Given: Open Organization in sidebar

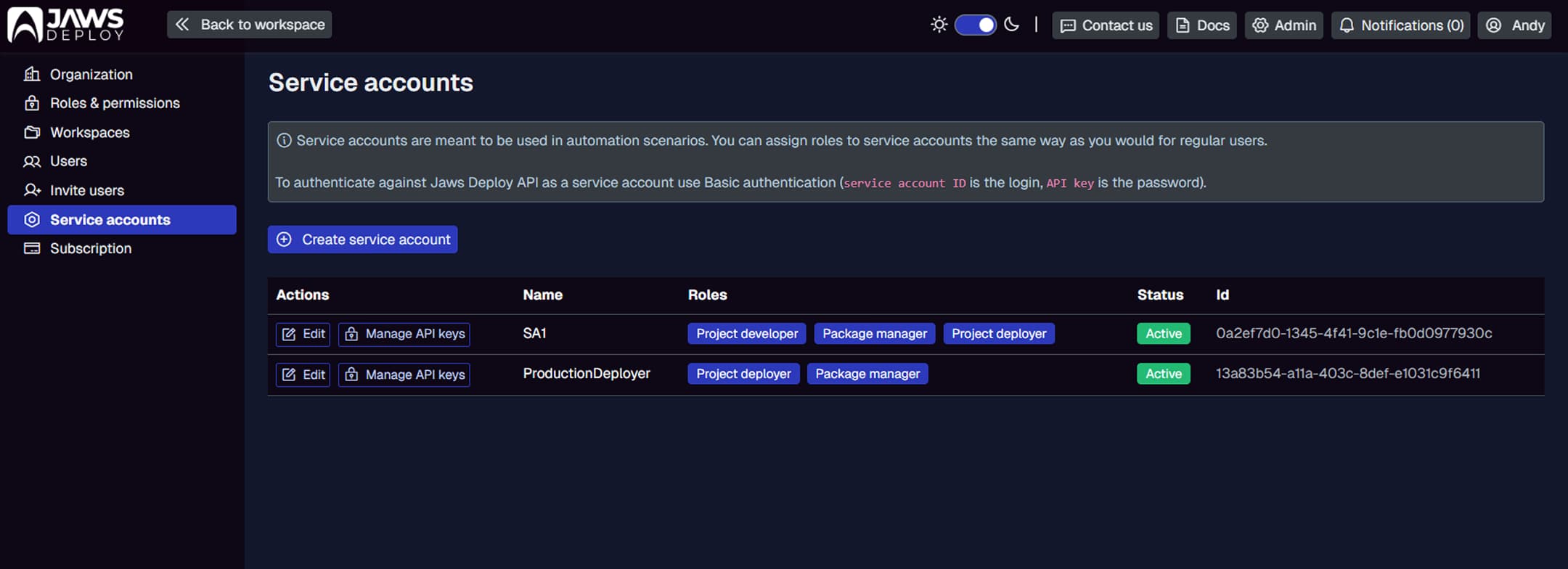Looking at the screenshot, I should click(122, 74).
